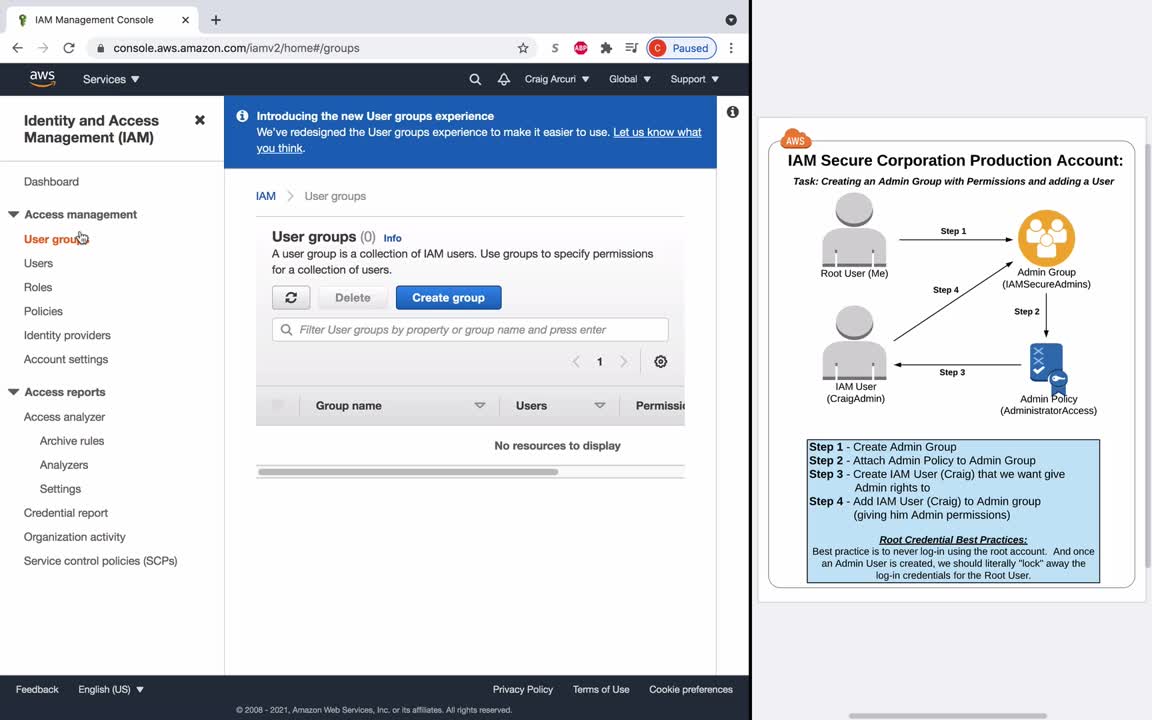The width and height of the screenshot is (1152, 720).
Task: Open the media control playlist icon
Action: (631, 48)
